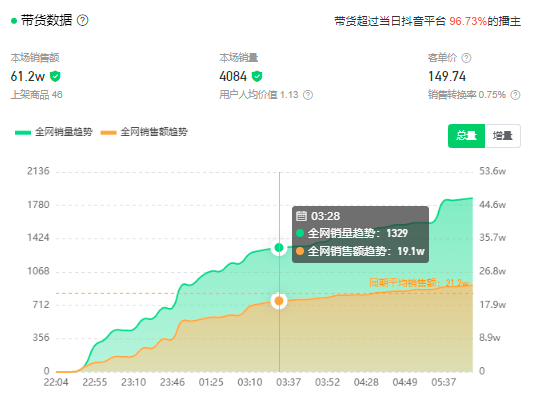The image size is (533, 396).
Task: Click green color swatch of 全网销量趋势 legend
Action: (23, 133)
